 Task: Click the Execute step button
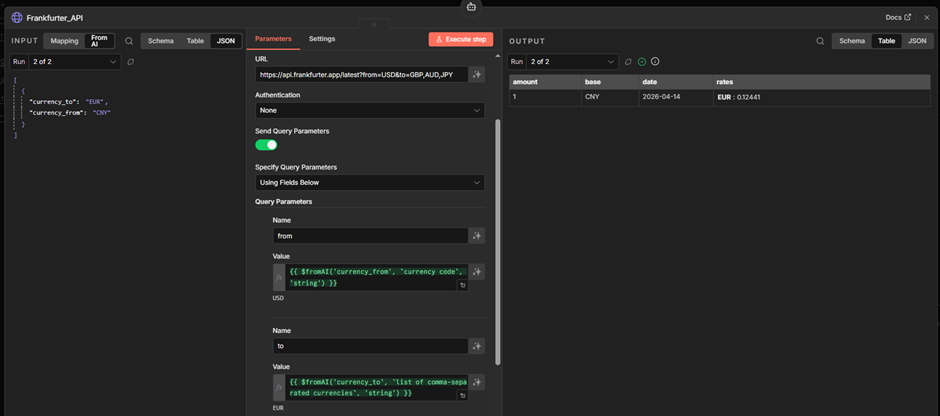[461, 40]
